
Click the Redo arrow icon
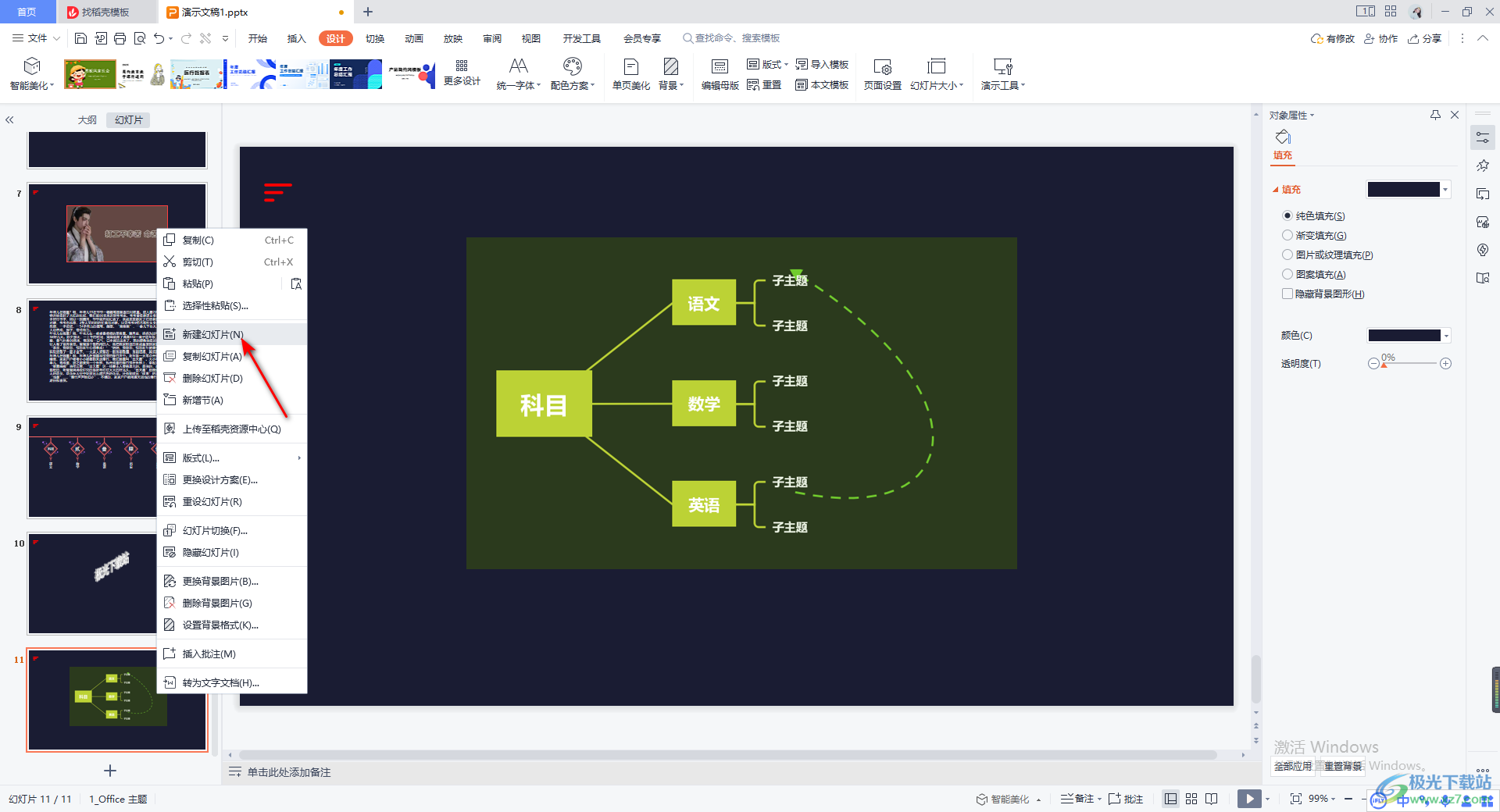[186, 38]
